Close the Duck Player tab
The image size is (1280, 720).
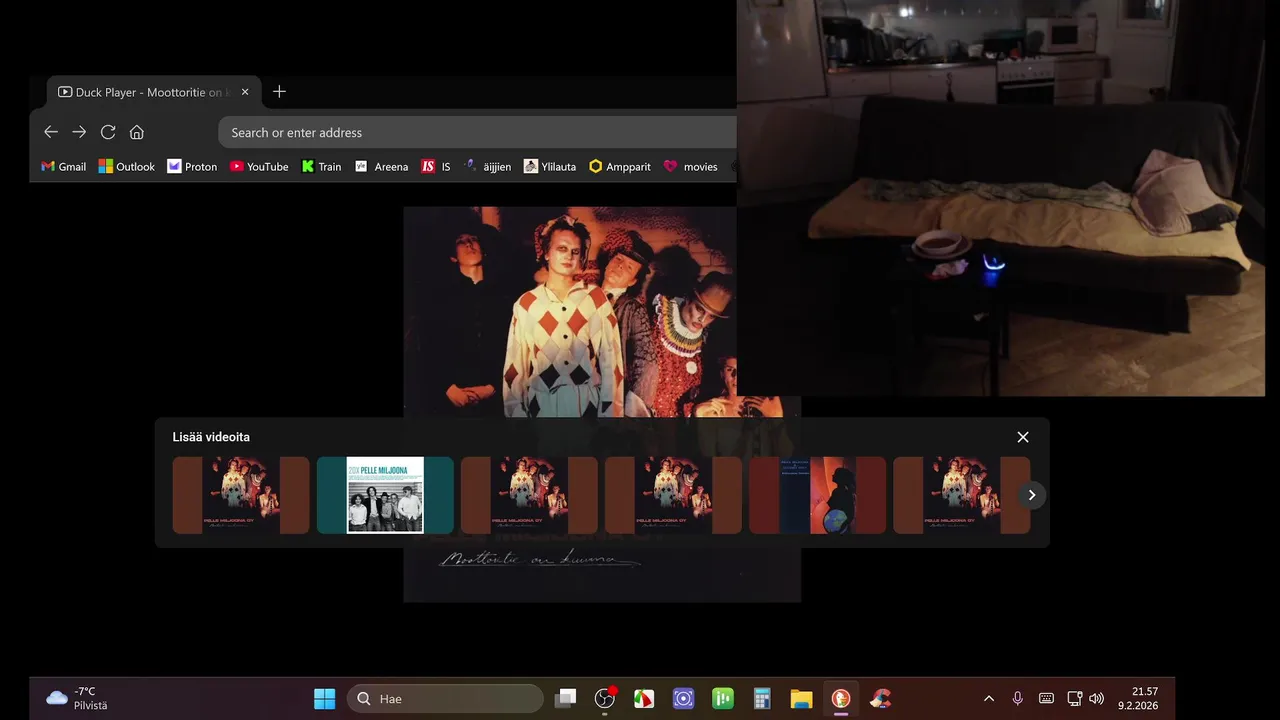tap(245, 92)
